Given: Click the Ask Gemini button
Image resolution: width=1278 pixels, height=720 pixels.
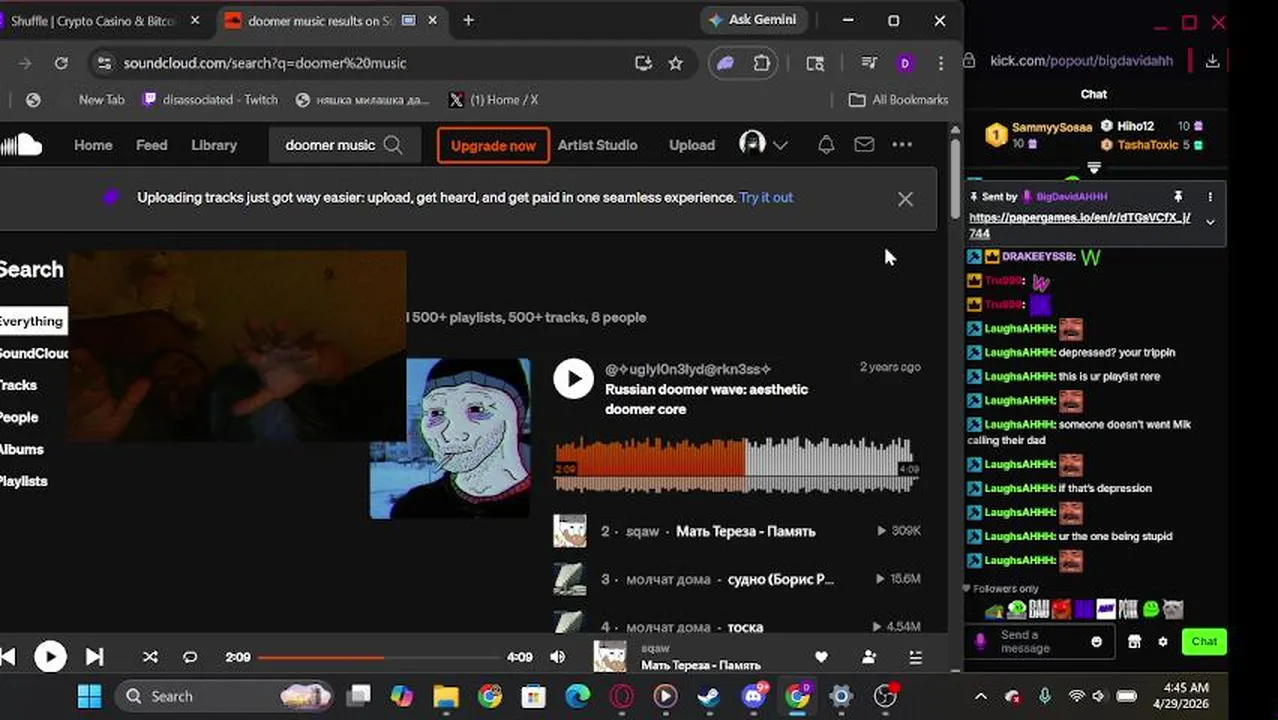Looking at the screenshot, I should [x=753, y=20].
